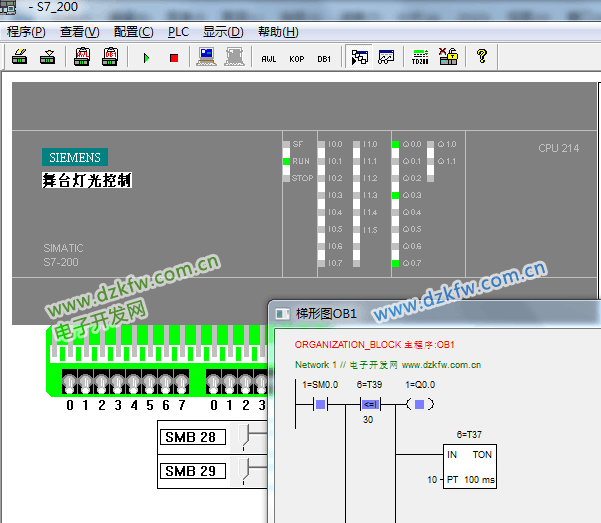Click the I0.0 input LED
Screen dimensions: 601x523
click(x=321, y=144)
